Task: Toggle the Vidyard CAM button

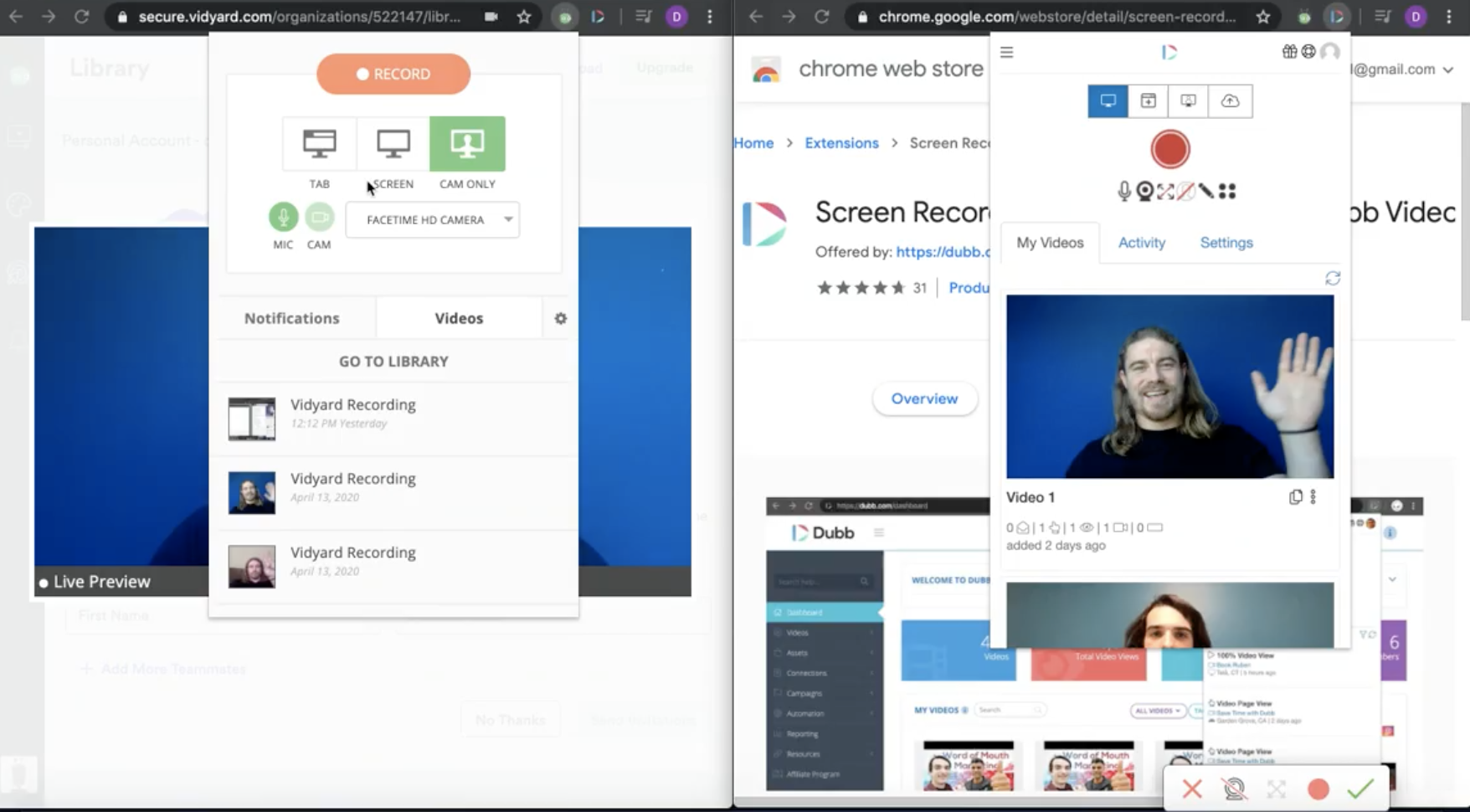Action: [x=319, y=217]
